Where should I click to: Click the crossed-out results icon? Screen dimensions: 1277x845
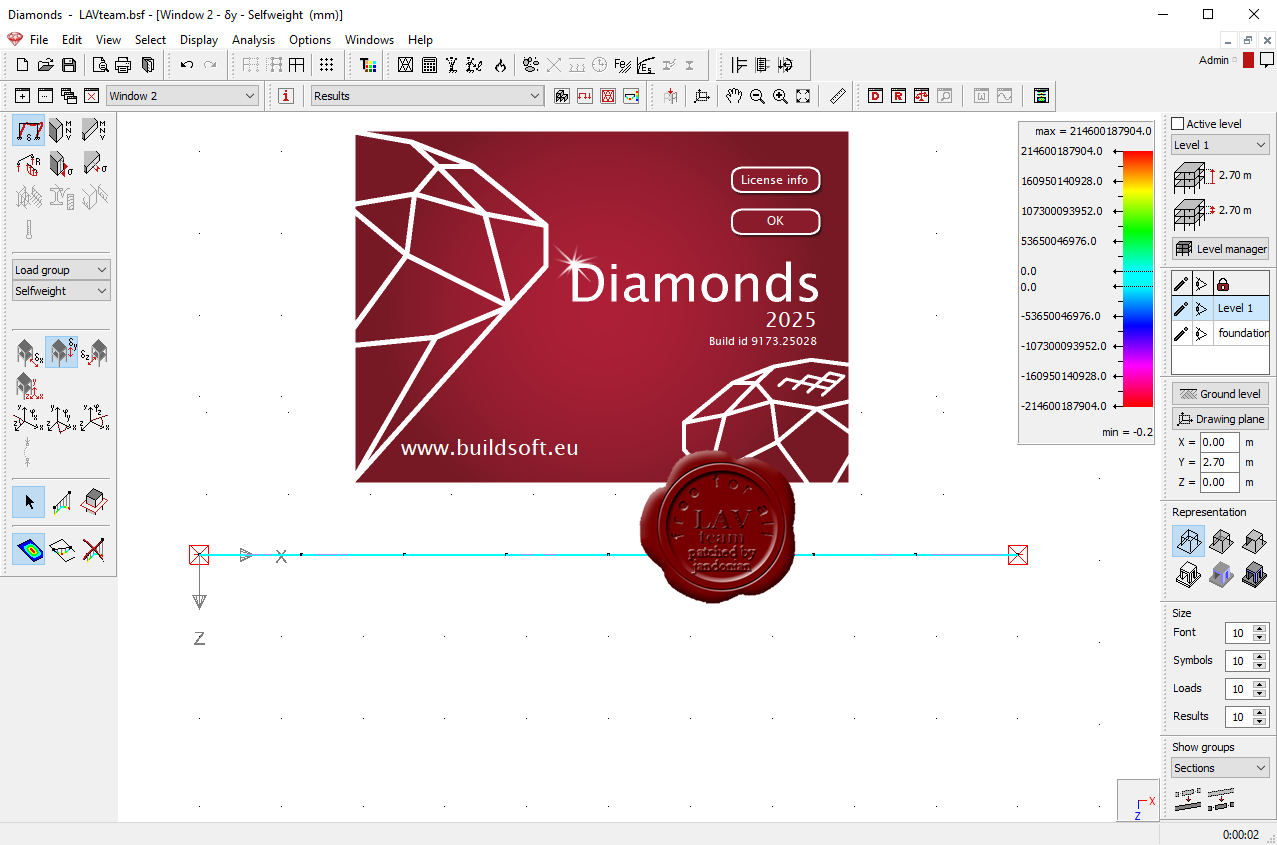point(95,549)
